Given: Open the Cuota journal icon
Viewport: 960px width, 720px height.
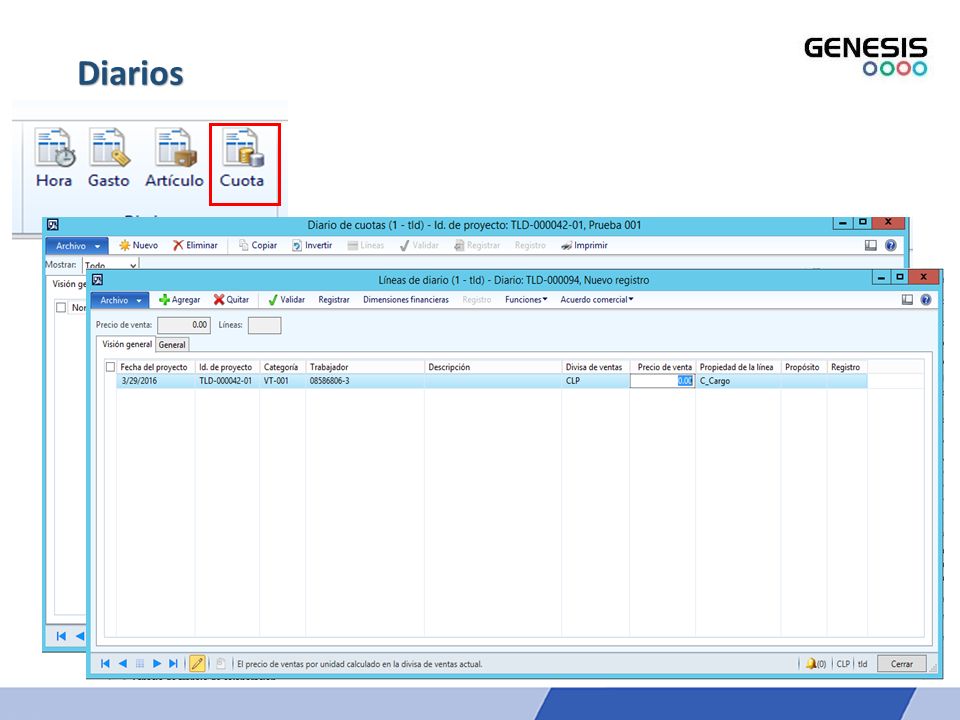Looking at the screenshot, I should tap(242, 157).
